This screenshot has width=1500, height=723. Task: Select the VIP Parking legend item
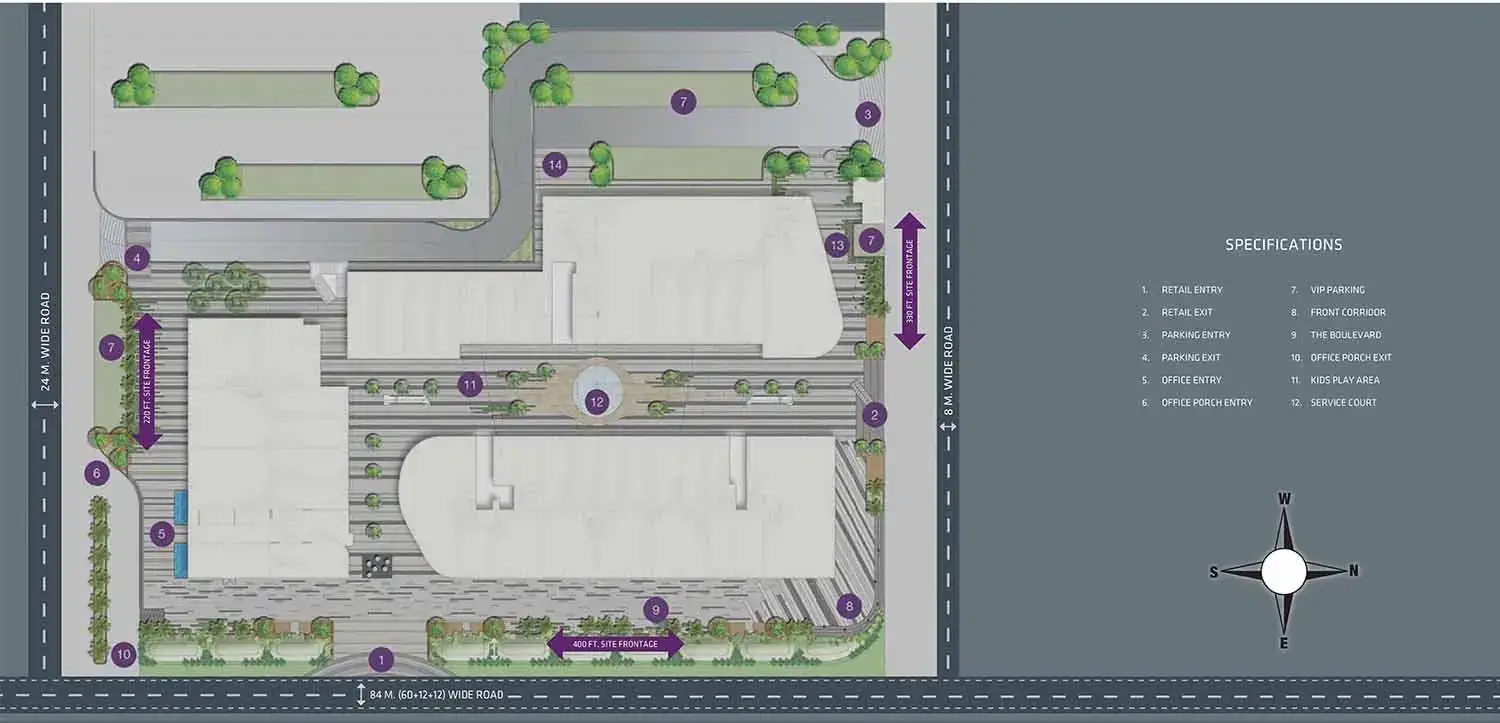click(x=1337, y=290)
